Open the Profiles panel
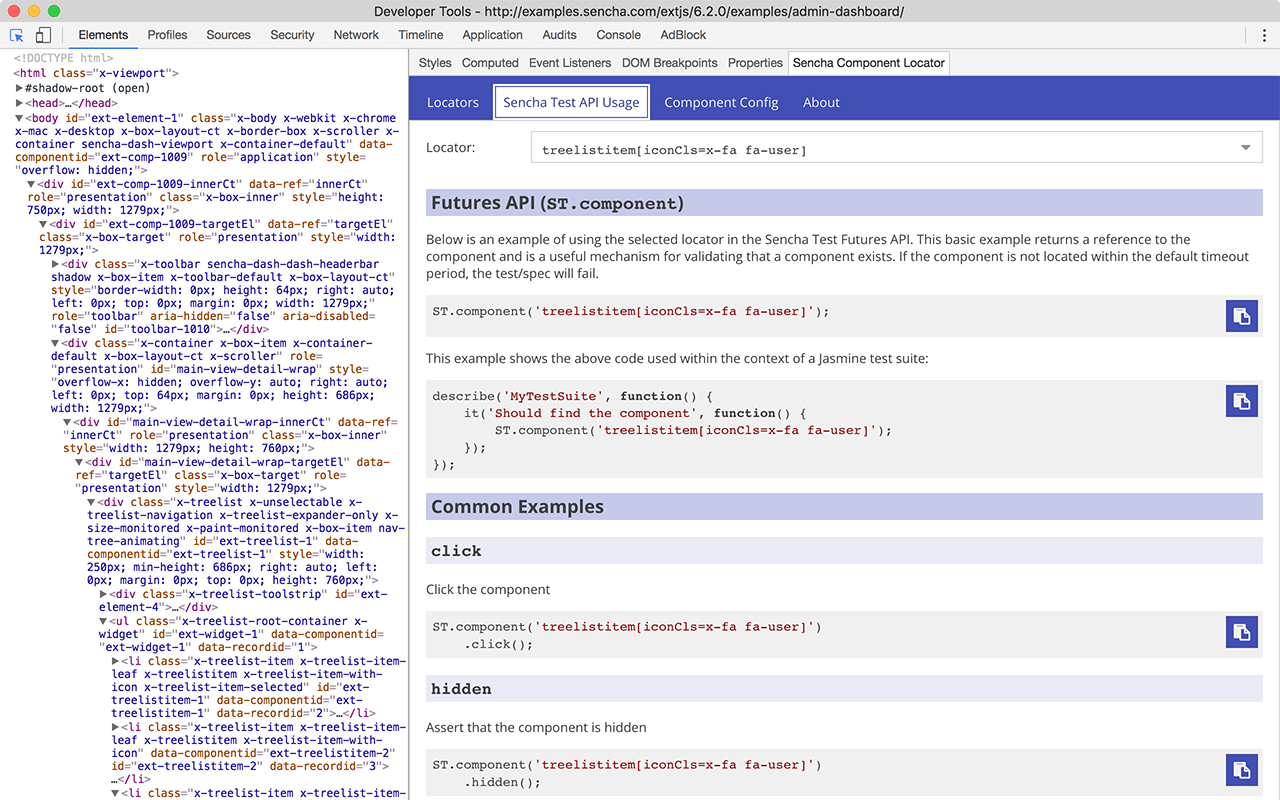This screenshot has height=800, width=1280. click(167, 35)
